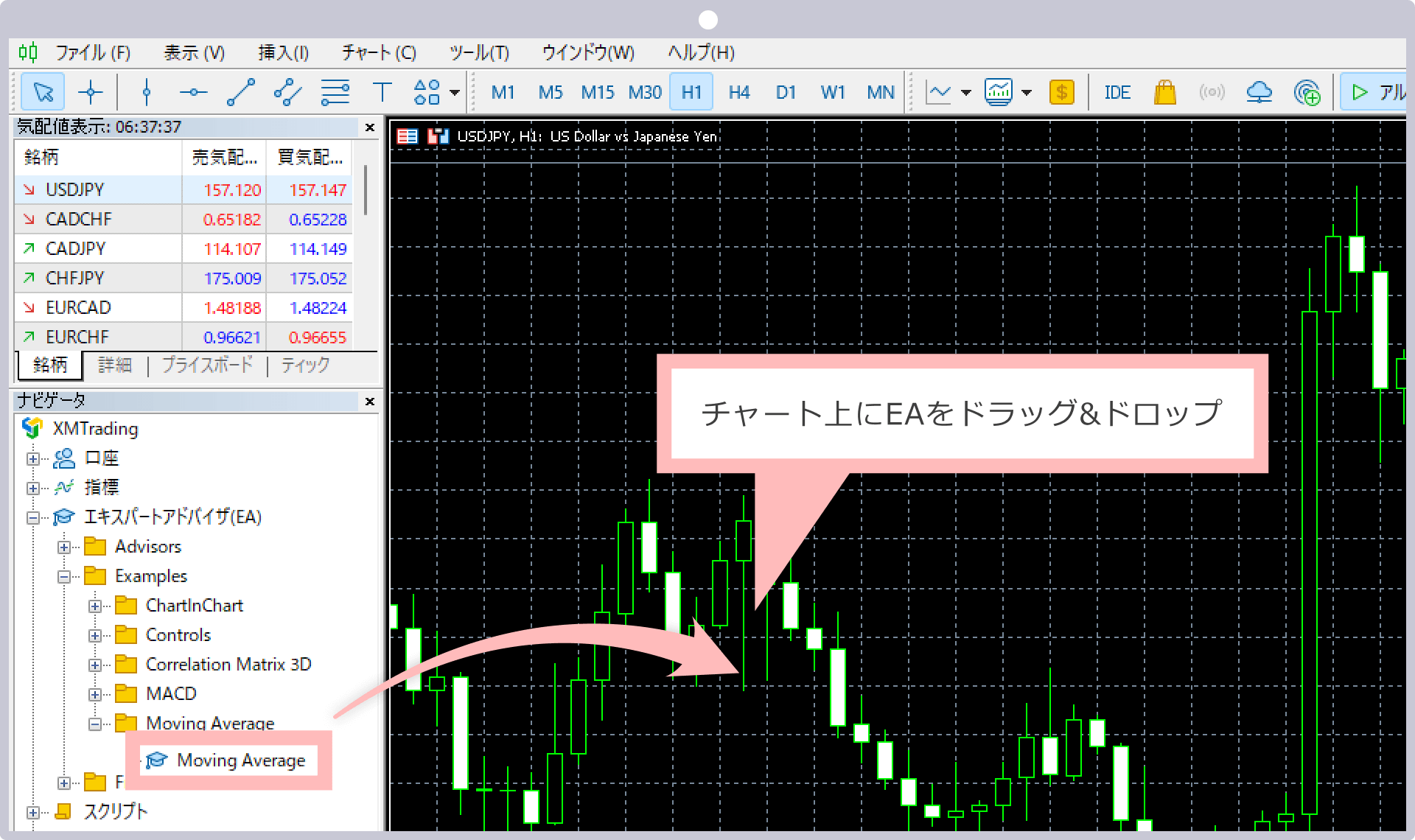This screenshot has height=840, width=1415.
Task: Select the CADCHF symbol row
Action: pos(184,219)
